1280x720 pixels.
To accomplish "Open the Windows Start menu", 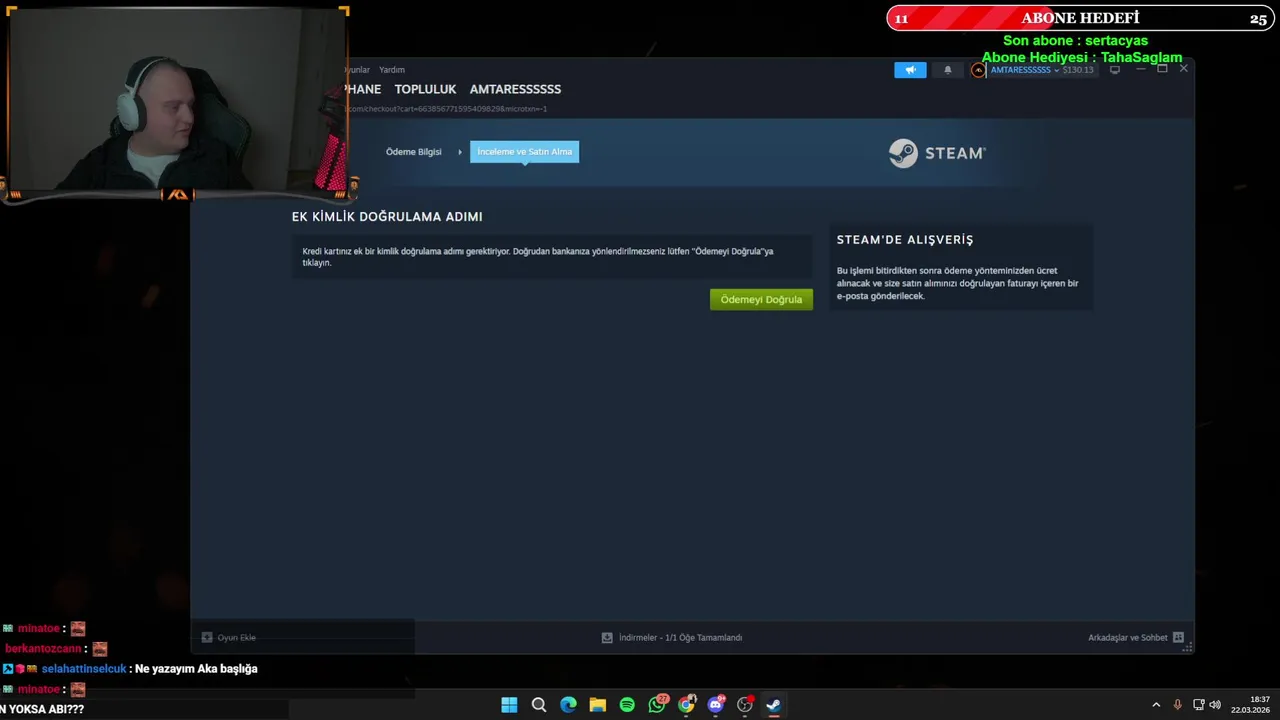I will tap(509, 705).
